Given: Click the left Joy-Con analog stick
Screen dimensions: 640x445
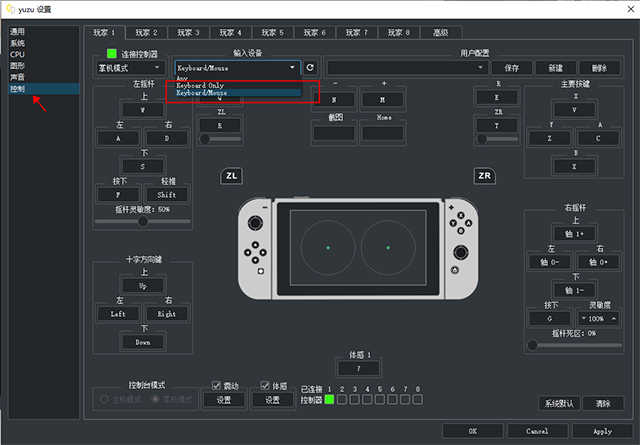Looking at the screenshot, I should point(256,223).
